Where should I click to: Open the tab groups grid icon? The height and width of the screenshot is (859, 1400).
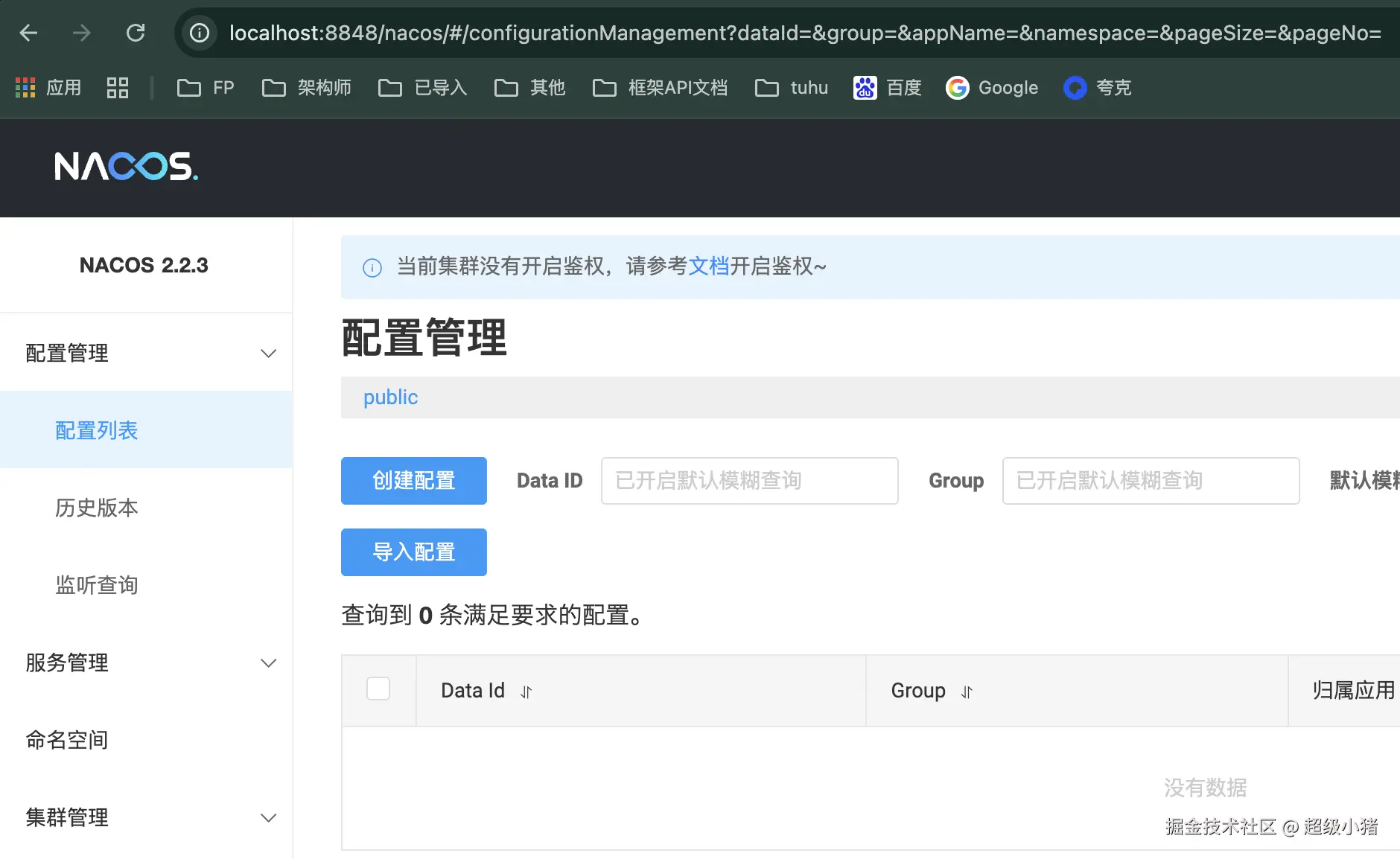(118, 88)
